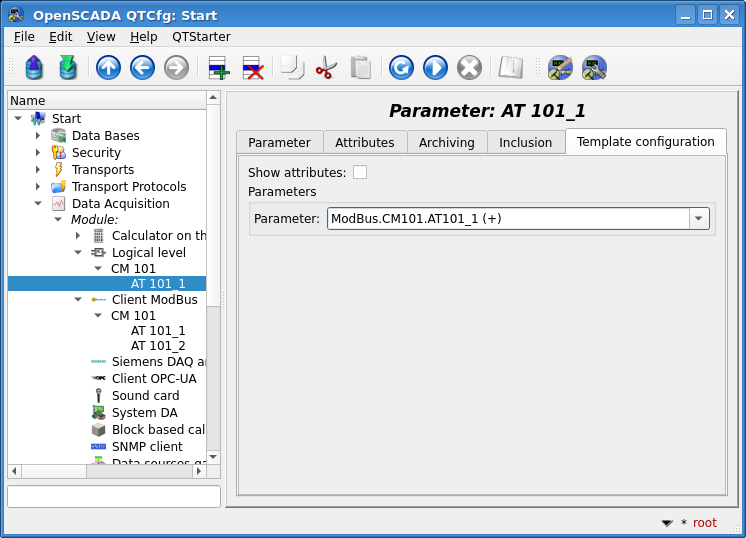The height and width of the screenshot is (538, 746).
Task: Click the load from database toolbar icon
Action: click(x=35, y=68)
